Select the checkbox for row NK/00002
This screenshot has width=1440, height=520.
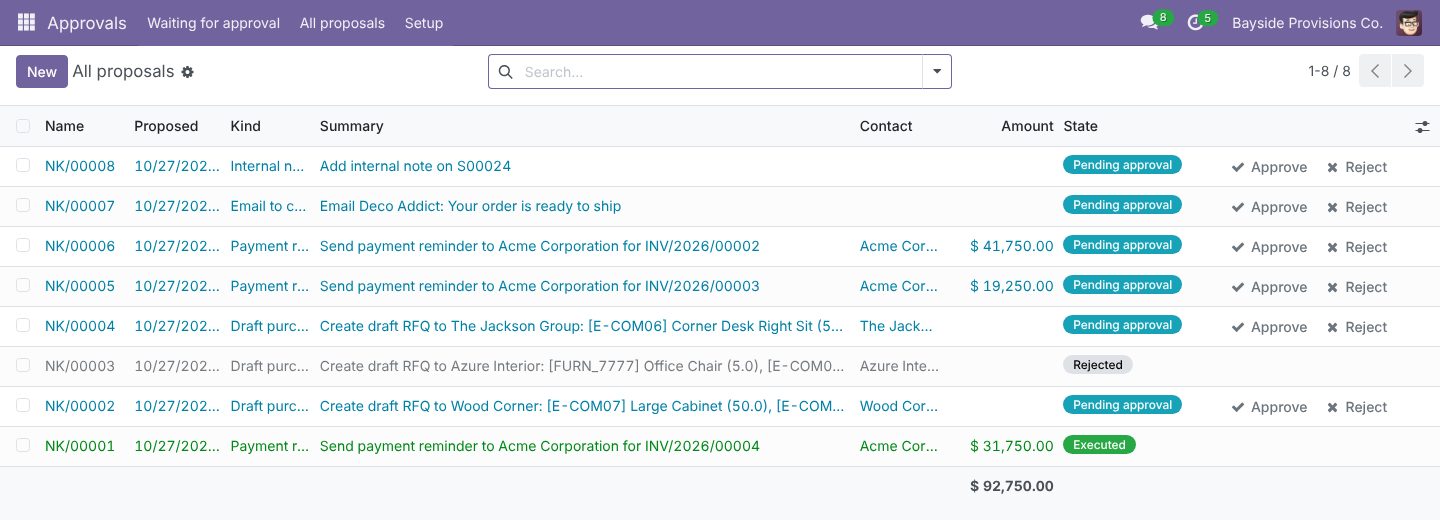pyautogui.click(x=23, y=406)
